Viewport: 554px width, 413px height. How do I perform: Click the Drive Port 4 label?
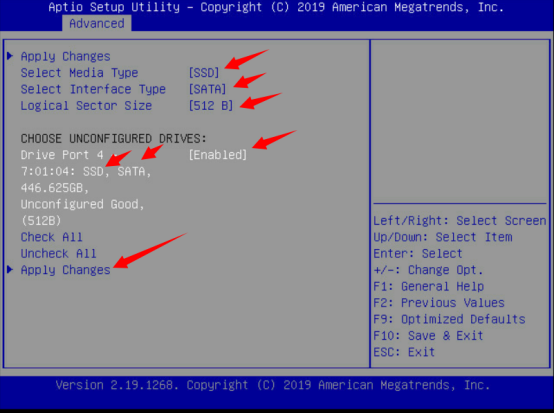click(x=62, y=155)
